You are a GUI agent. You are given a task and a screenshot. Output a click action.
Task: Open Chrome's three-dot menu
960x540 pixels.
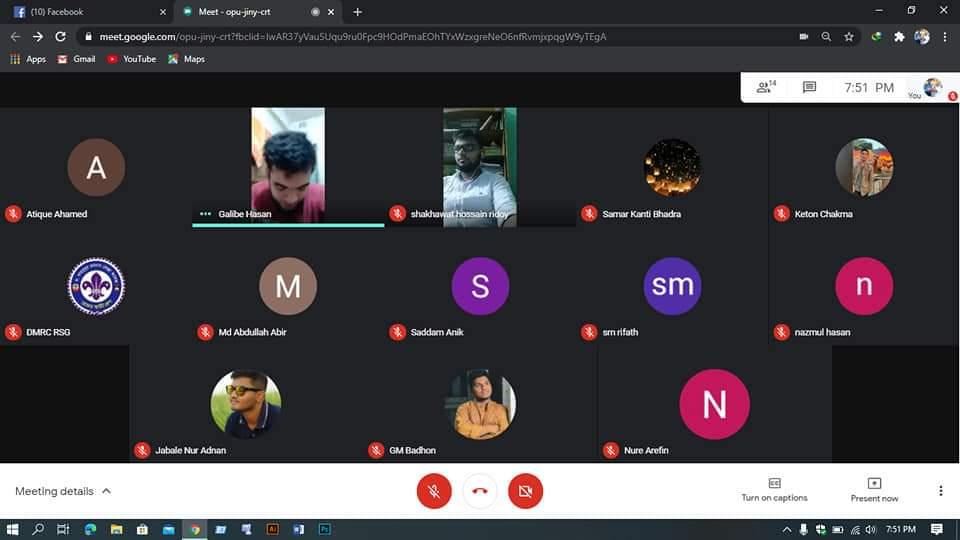click(x=945, y=37)
